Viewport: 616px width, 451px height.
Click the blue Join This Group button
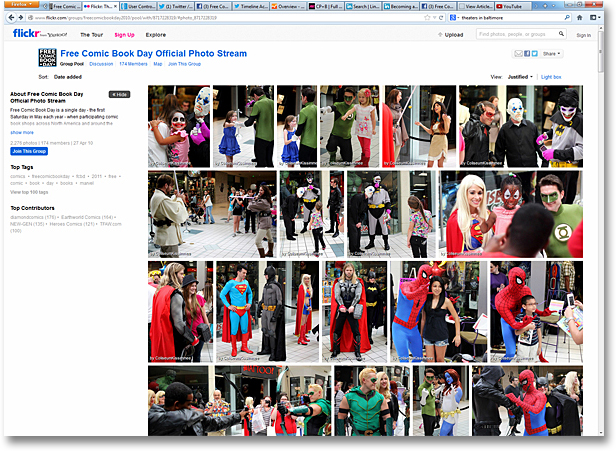(x=29, y=151)
